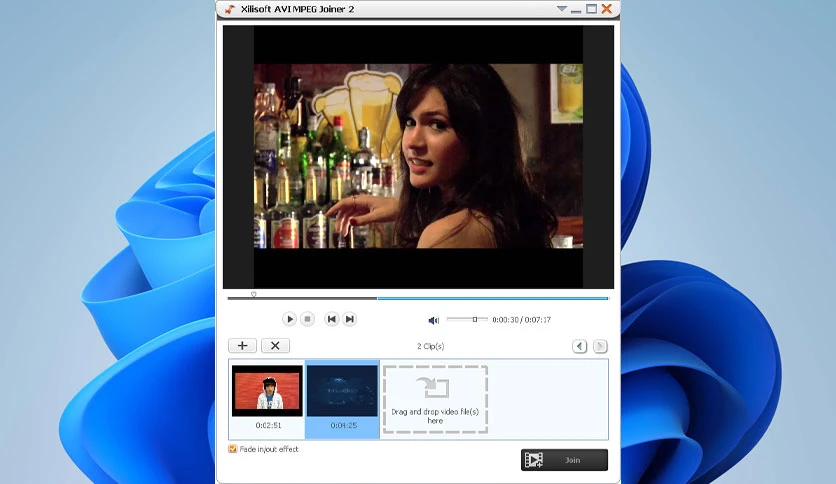Jump to the previous clip
The height and width of the screenshot is (484, 836).
(x=332, y=319)
